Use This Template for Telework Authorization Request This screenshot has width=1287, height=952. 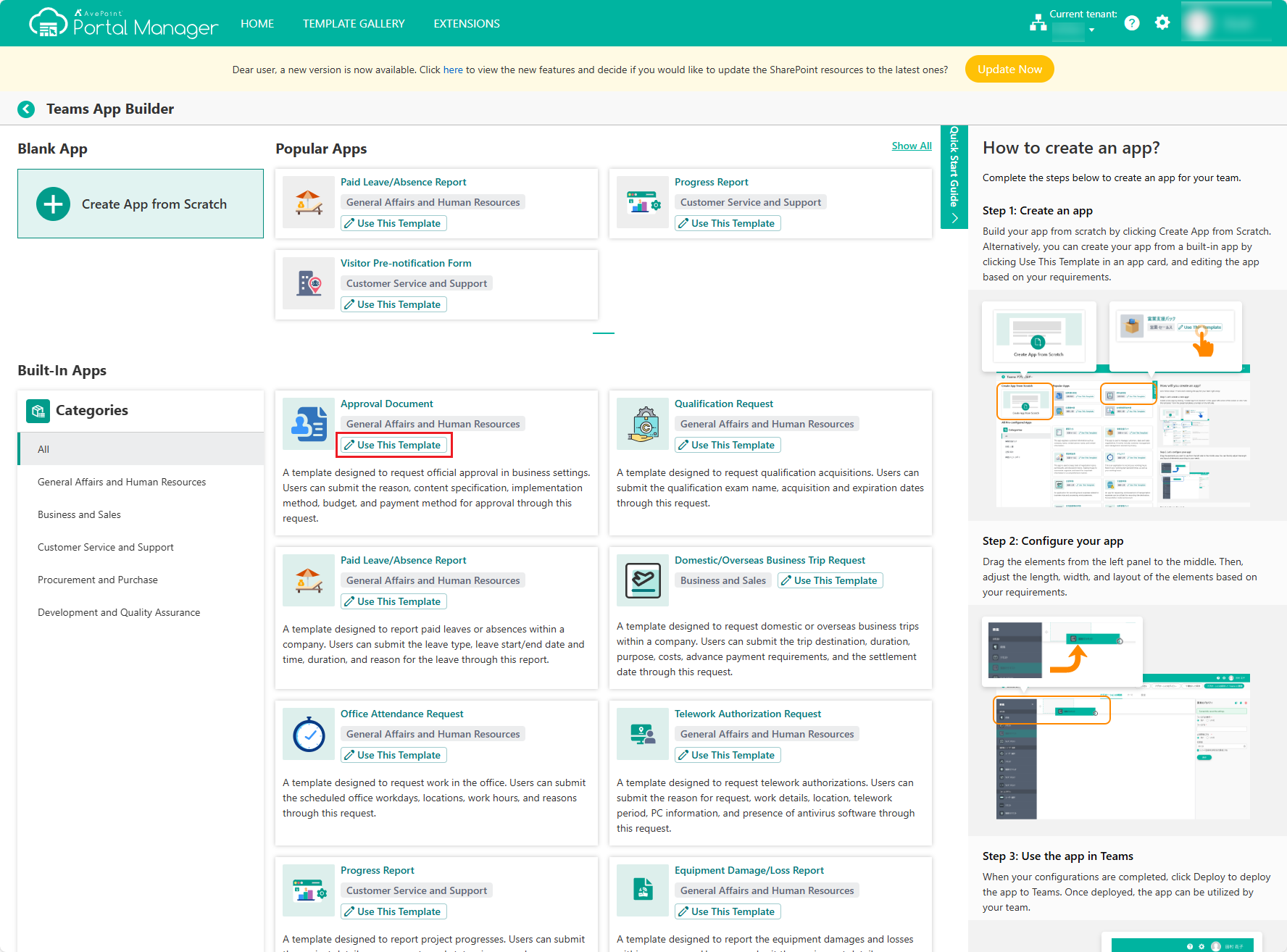(x=728, y=755)
